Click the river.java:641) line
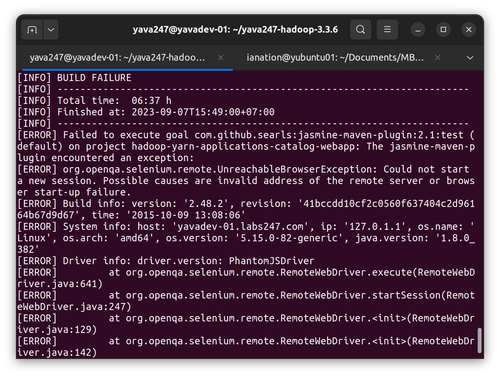This screenshot has height=377, width=500. pyautogui.click(x=60, y=284)
